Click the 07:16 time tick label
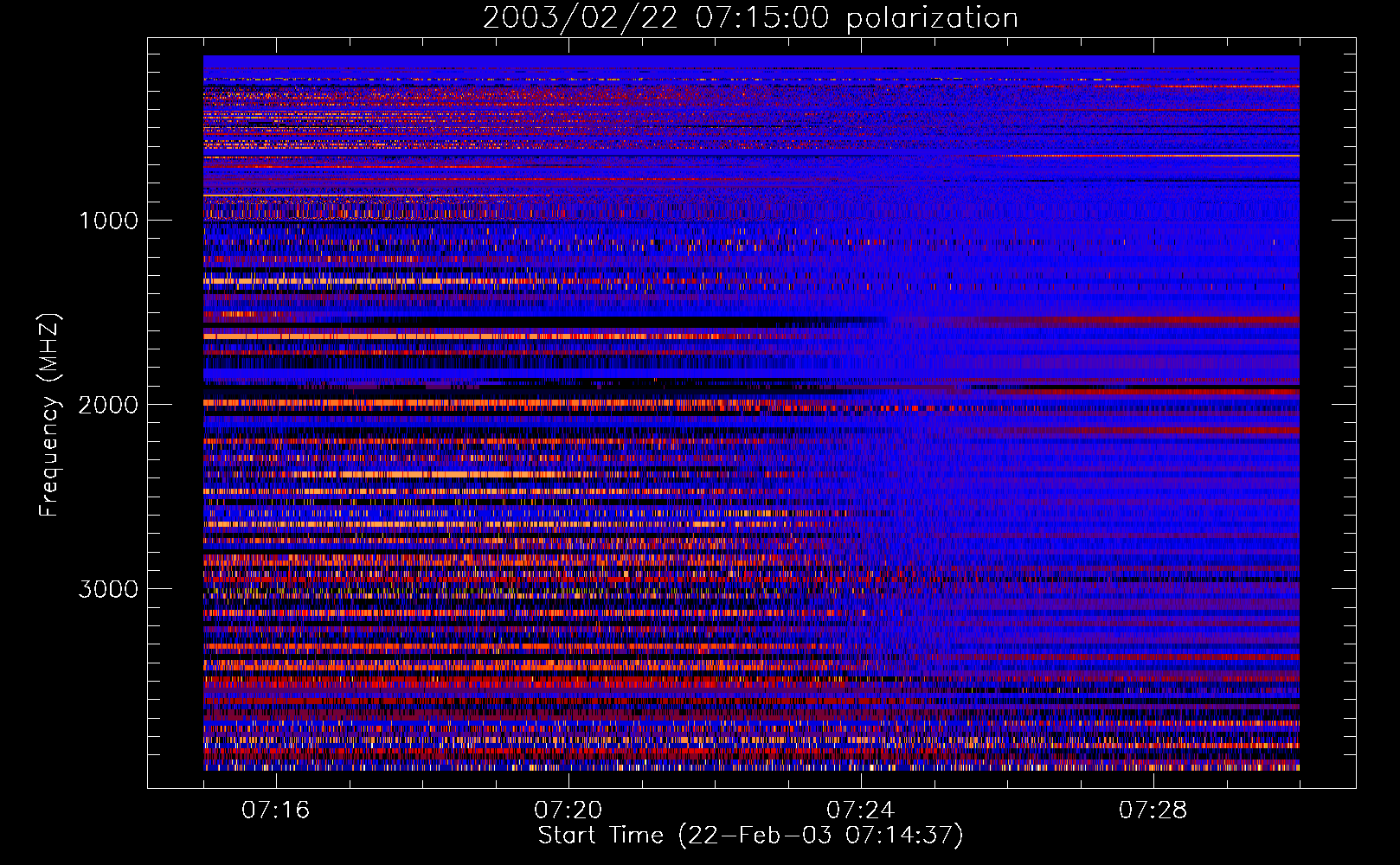Viewport: 1400px width, 865px height. (276, 811)
